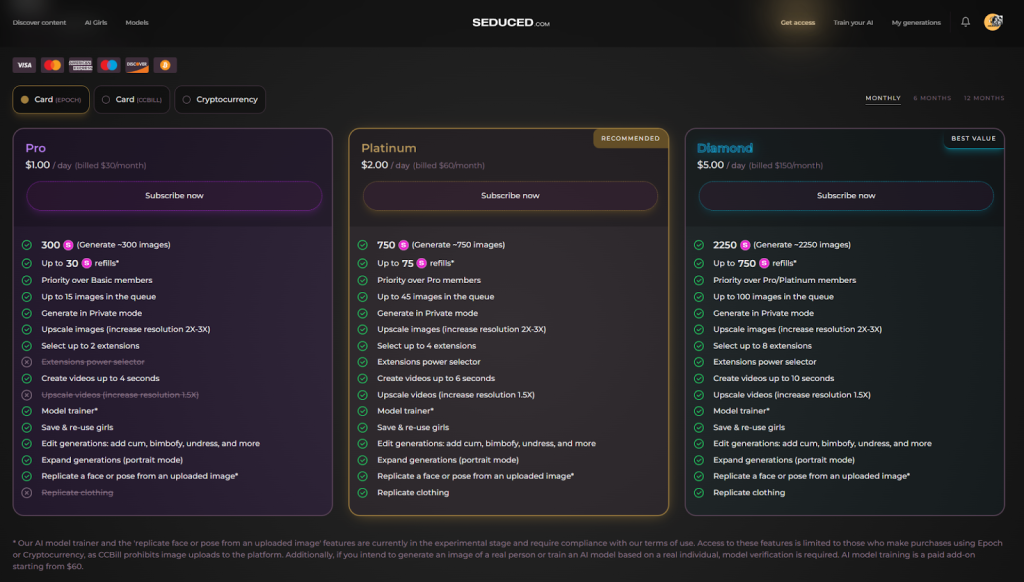The width and height of the screenshot is (1024, 582).
Task: Open Train your AI
Action: 853,22
